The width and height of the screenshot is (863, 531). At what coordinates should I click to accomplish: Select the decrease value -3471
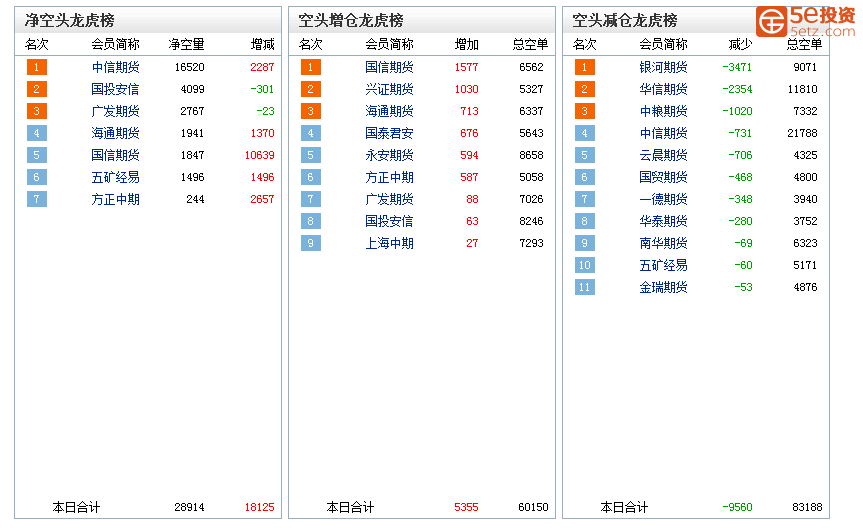pyautogui.click(x=738, y=67)
